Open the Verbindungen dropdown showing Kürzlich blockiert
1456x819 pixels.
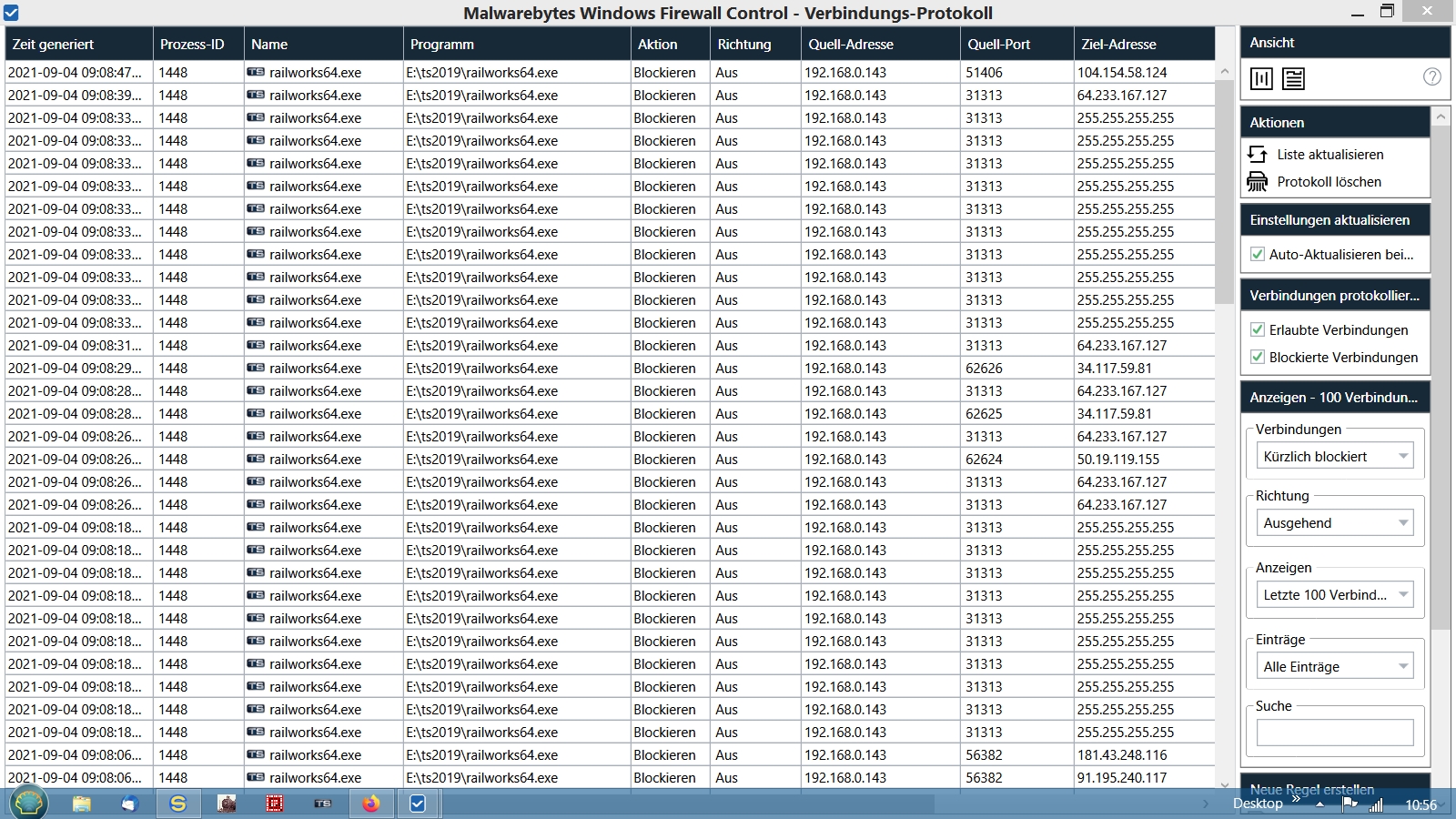[x=1335, y=457]
